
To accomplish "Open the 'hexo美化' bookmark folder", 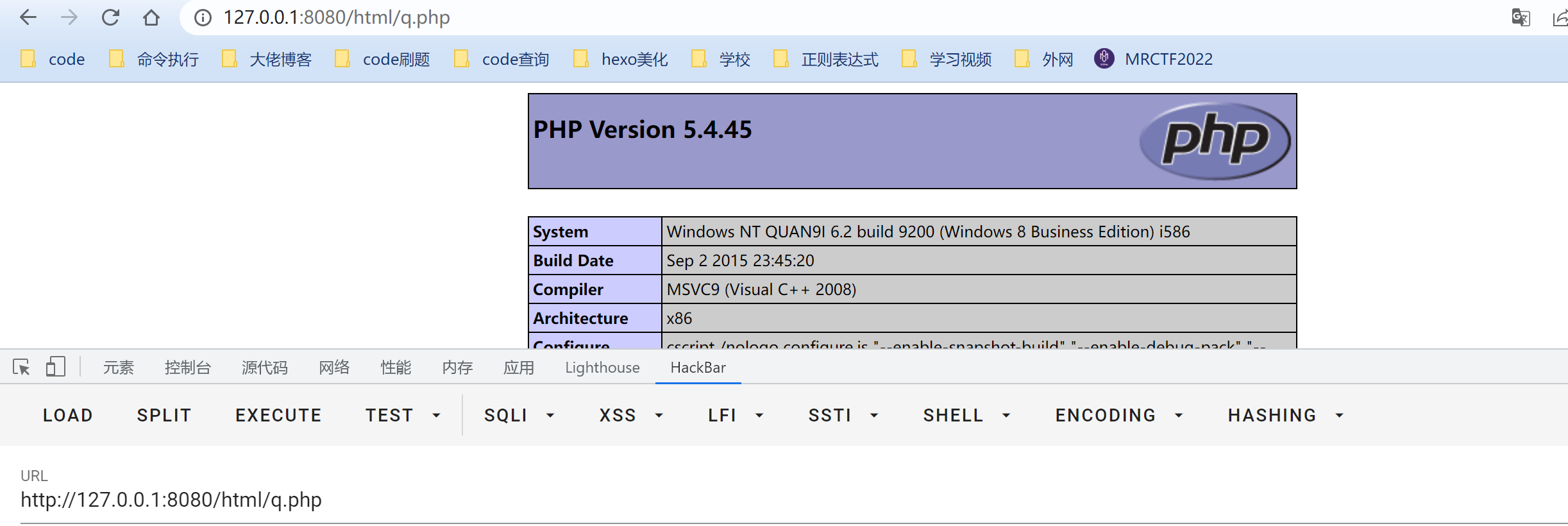I will pyautogui.click(x=620, y=59).
